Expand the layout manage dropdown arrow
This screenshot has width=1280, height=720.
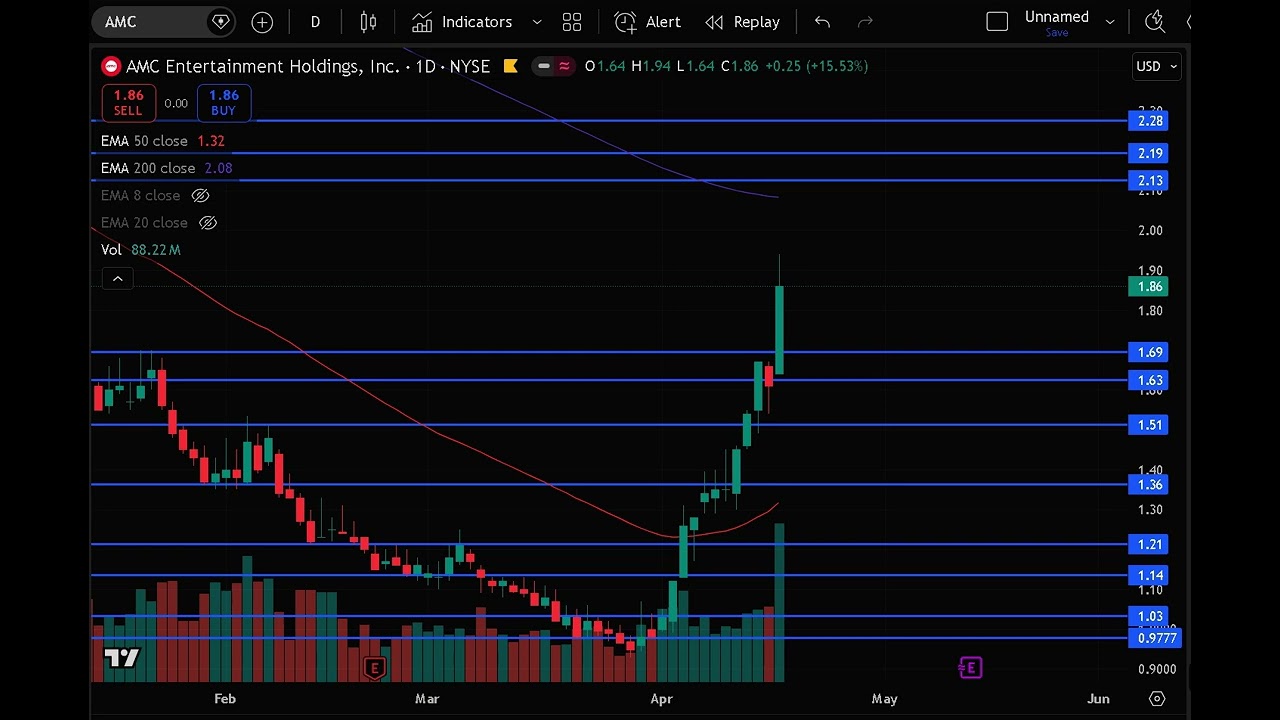point(1110,21)
